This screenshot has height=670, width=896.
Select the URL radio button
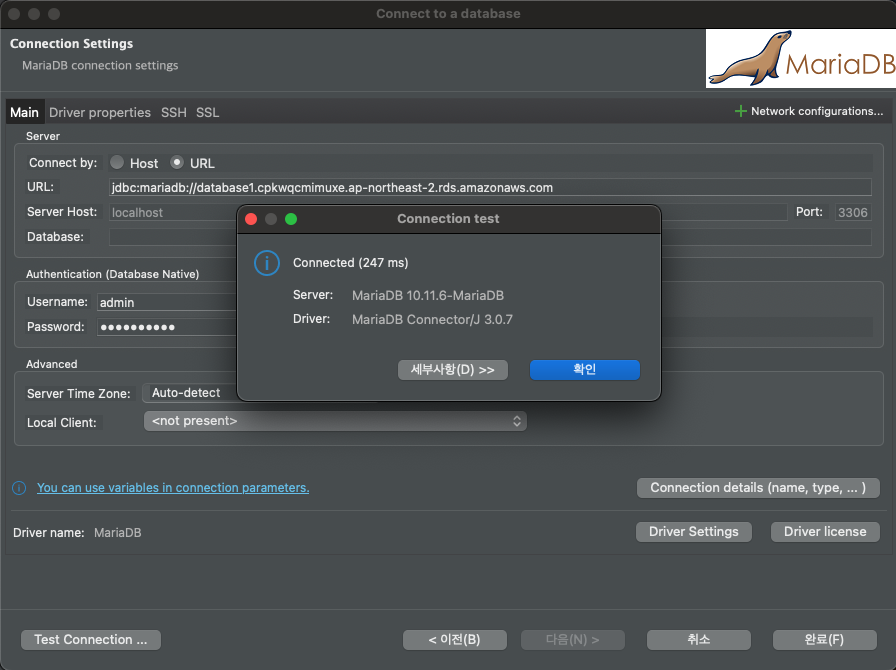click(x=177, y=162)
